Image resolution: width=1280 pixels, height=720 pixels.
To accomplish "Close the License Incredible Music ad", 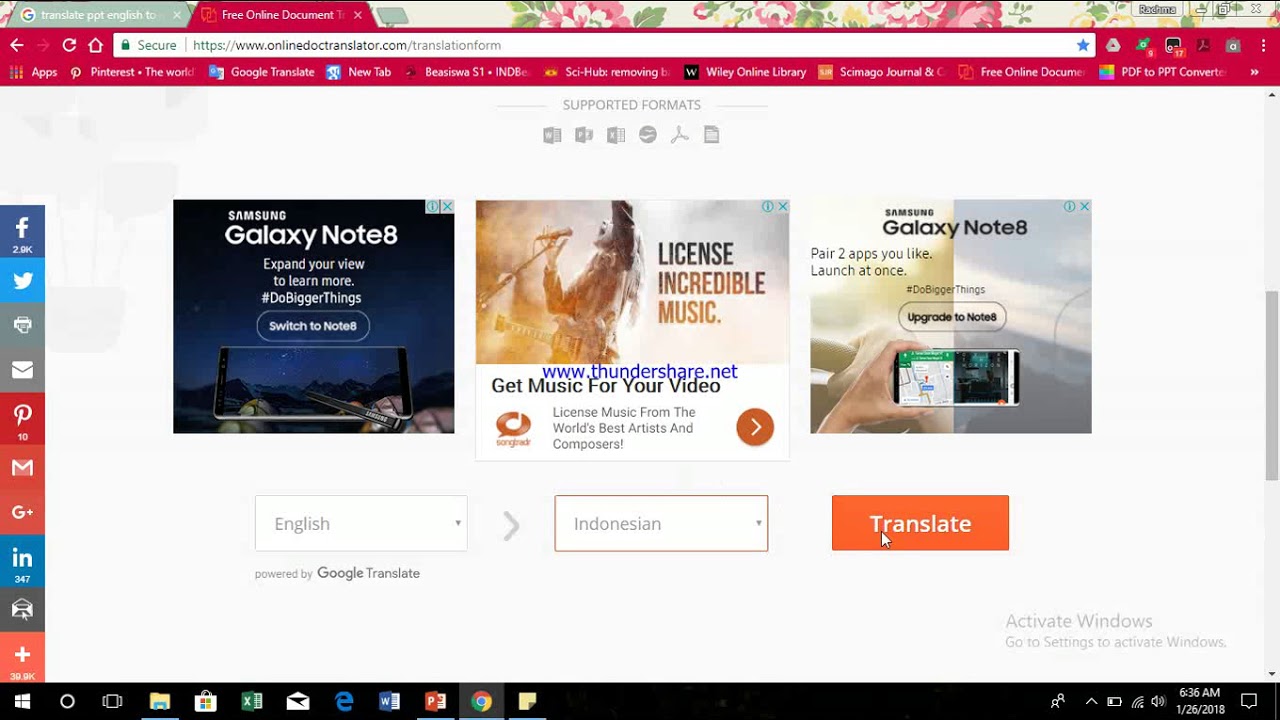I will tap(782, 207).
